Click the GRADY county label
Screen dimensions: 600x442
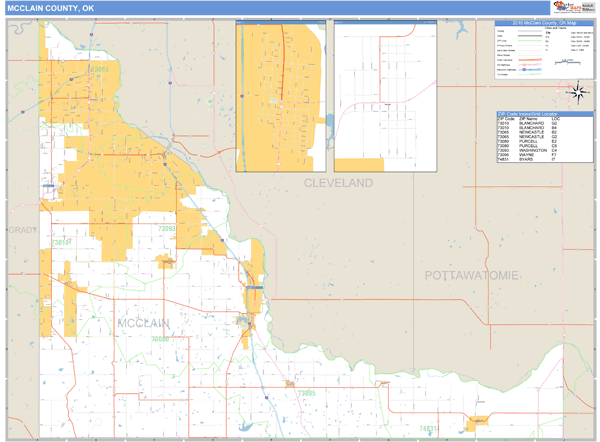[20, 230]
